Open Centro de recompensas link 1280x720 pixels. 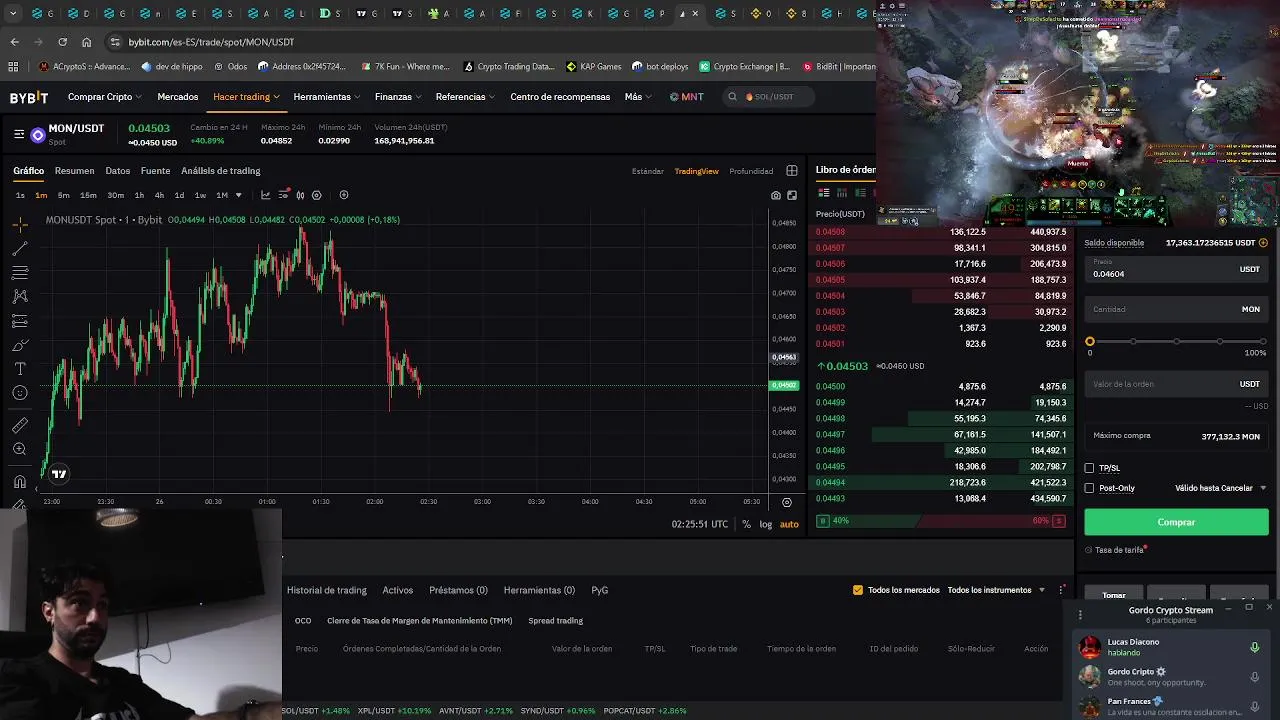click(560, 97)
